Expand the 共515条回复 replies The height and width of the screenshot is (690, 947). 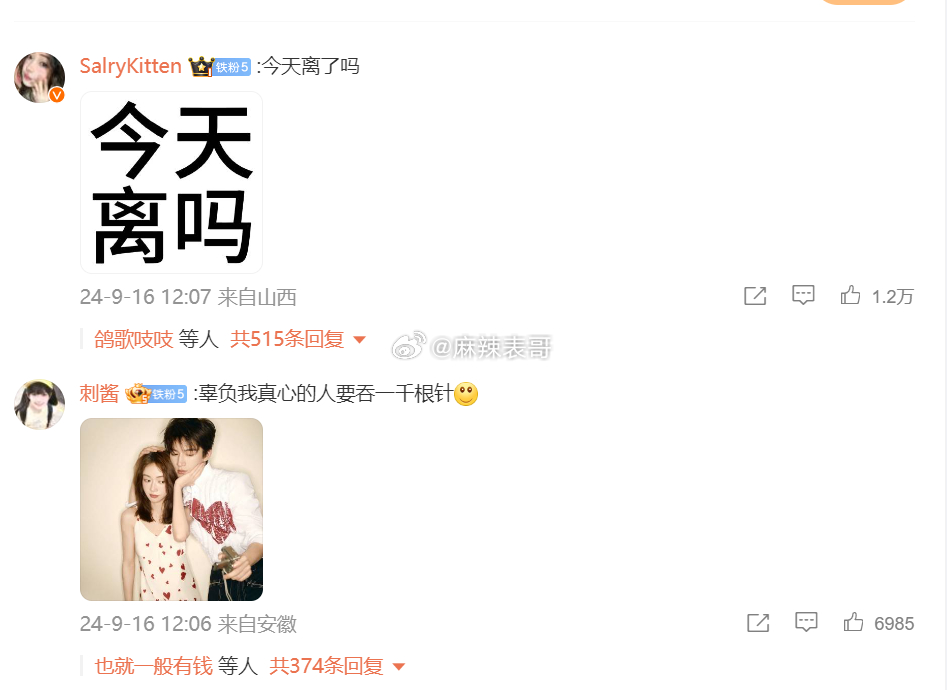coord(287,339)
